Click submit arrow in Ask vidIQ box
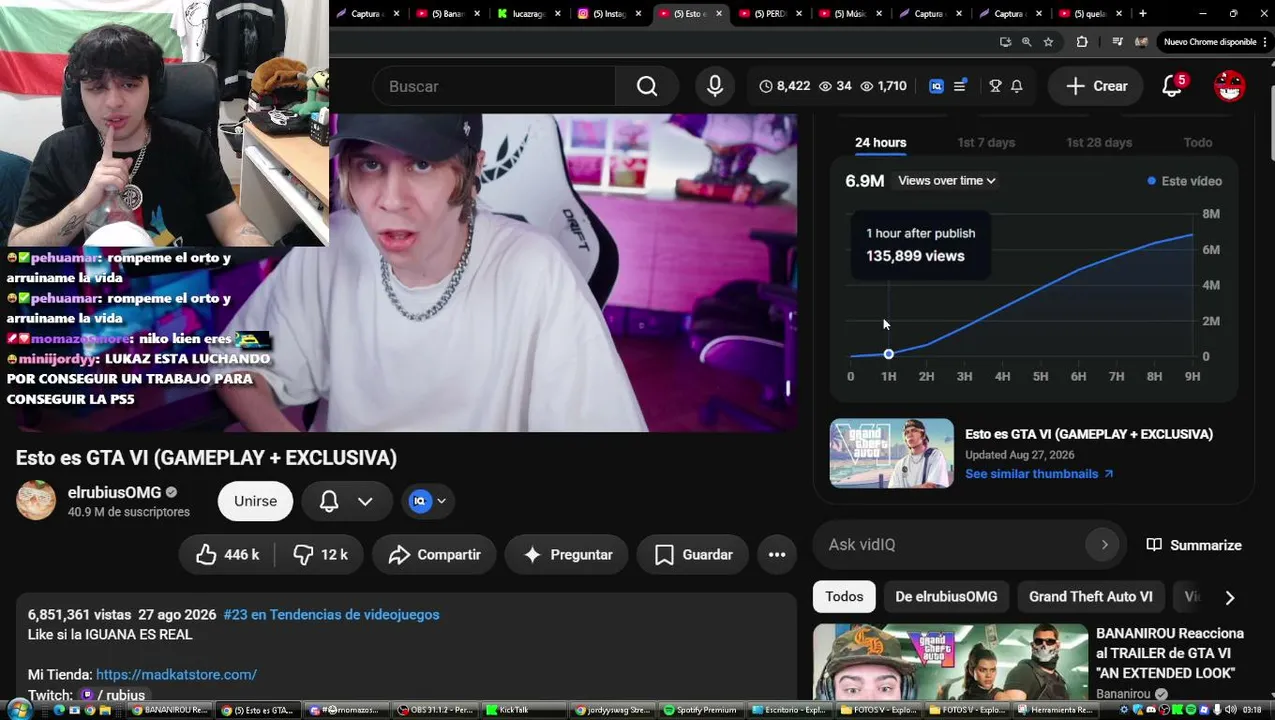The image size is (1275, 720). [x=1104, y=545]
